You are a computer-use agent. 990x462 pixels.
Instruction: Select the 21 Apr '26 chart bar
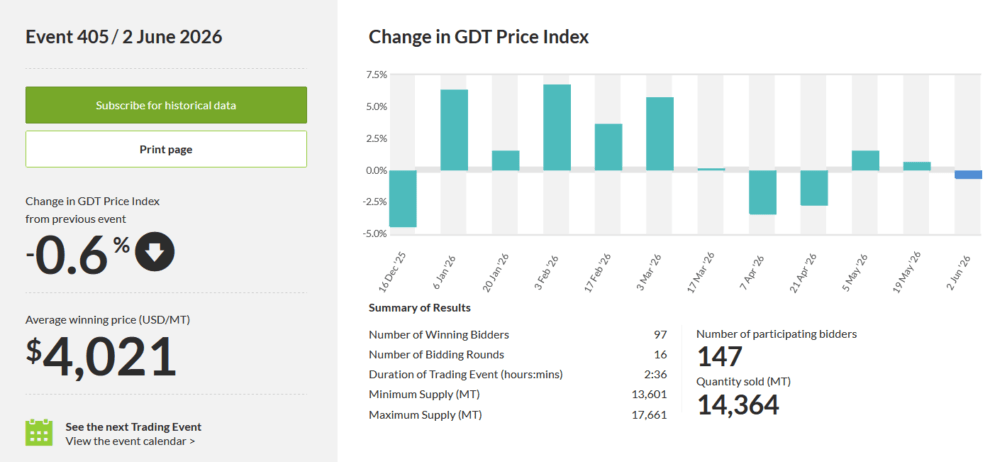[814, 188]
